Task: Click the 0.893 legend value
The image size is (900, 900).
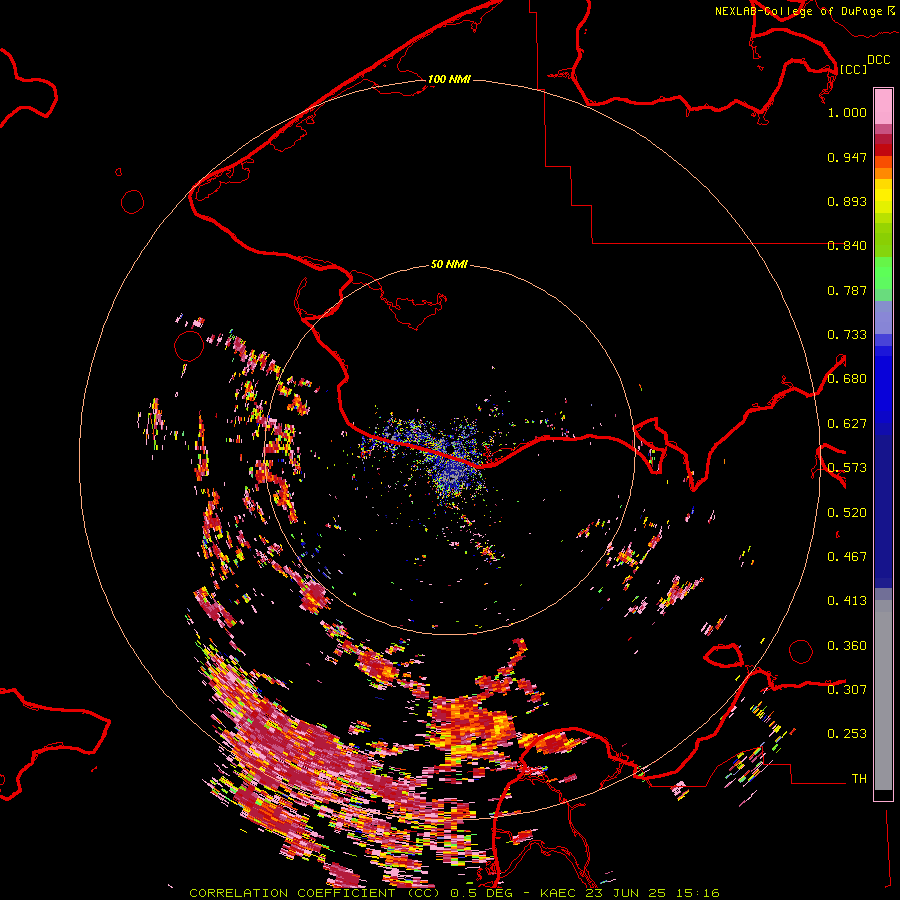Action: point(847,201)
